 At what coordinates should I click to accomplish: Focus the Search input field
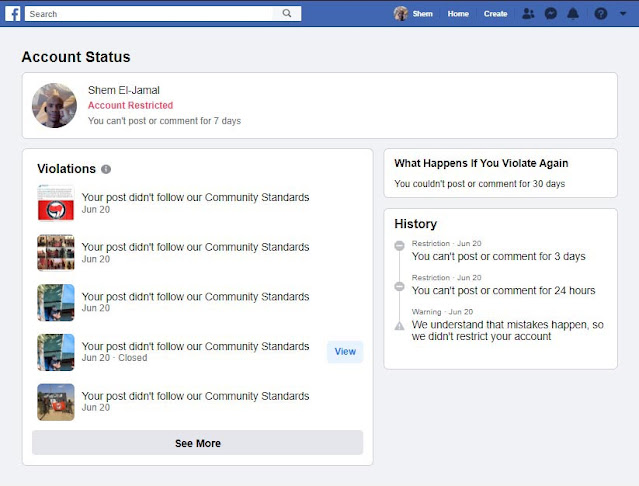tap(150, 13)
